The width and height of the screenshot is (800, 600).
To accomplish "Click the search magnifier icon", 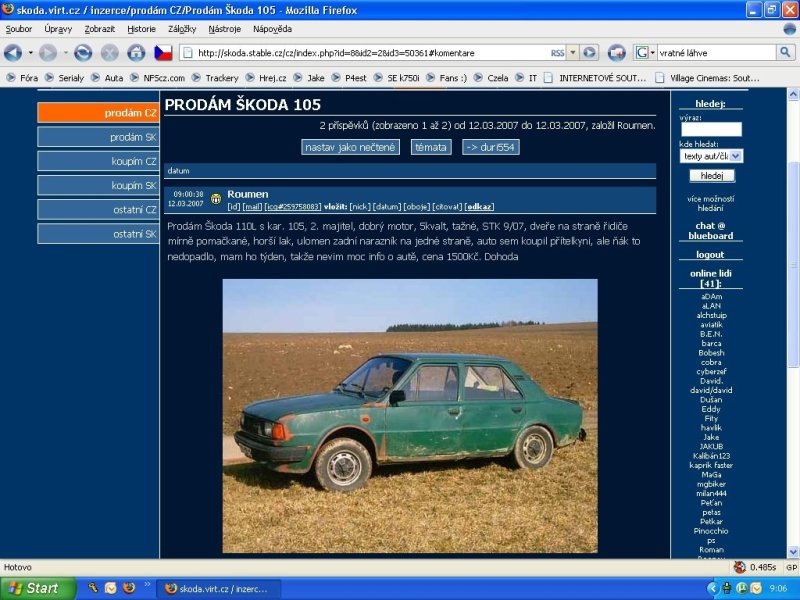I will pyautogui.click(x=785, y=52).
